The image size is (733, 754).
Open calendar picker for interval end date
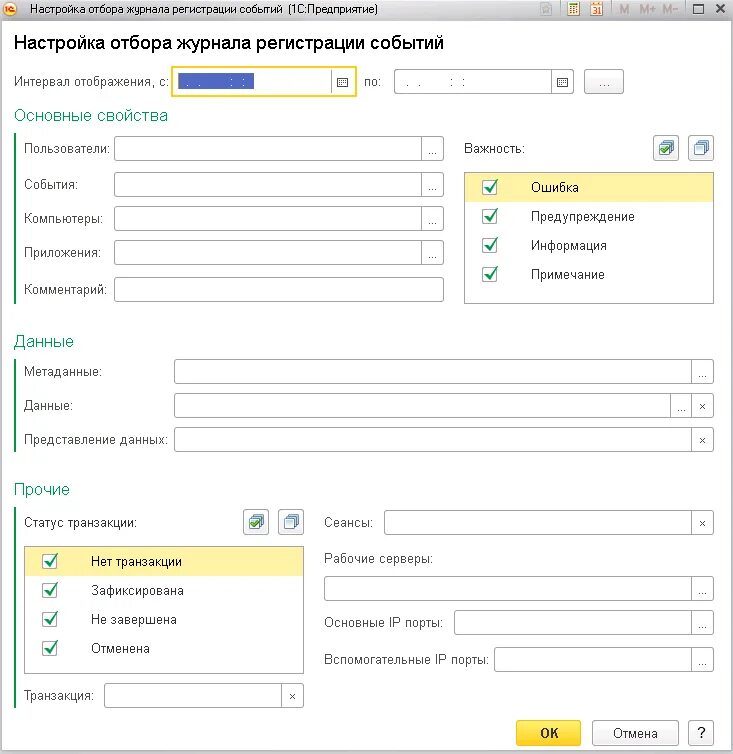[x=562, y=82]
